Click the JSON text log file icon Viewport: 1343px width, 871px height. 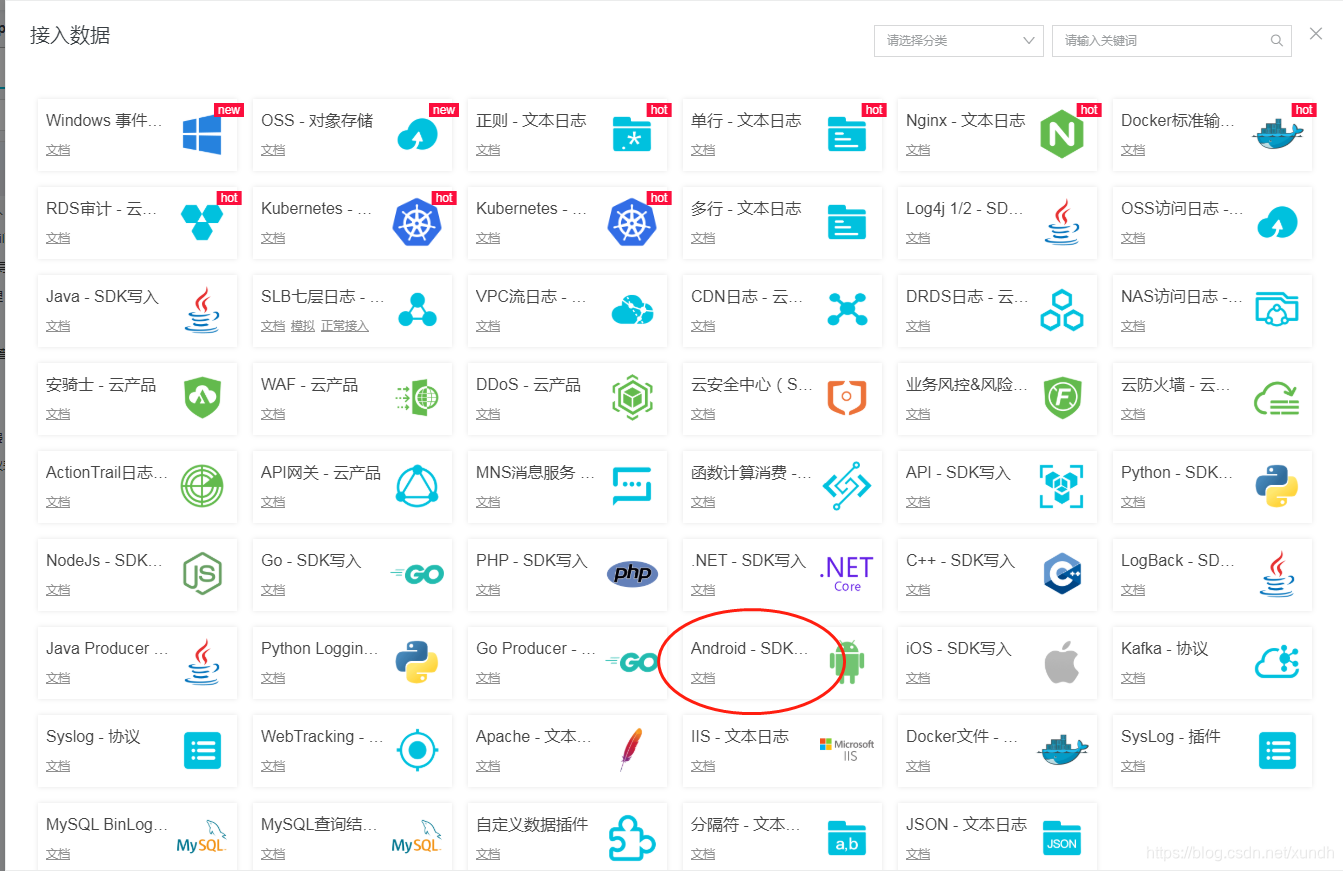(x=1062, y=838)
